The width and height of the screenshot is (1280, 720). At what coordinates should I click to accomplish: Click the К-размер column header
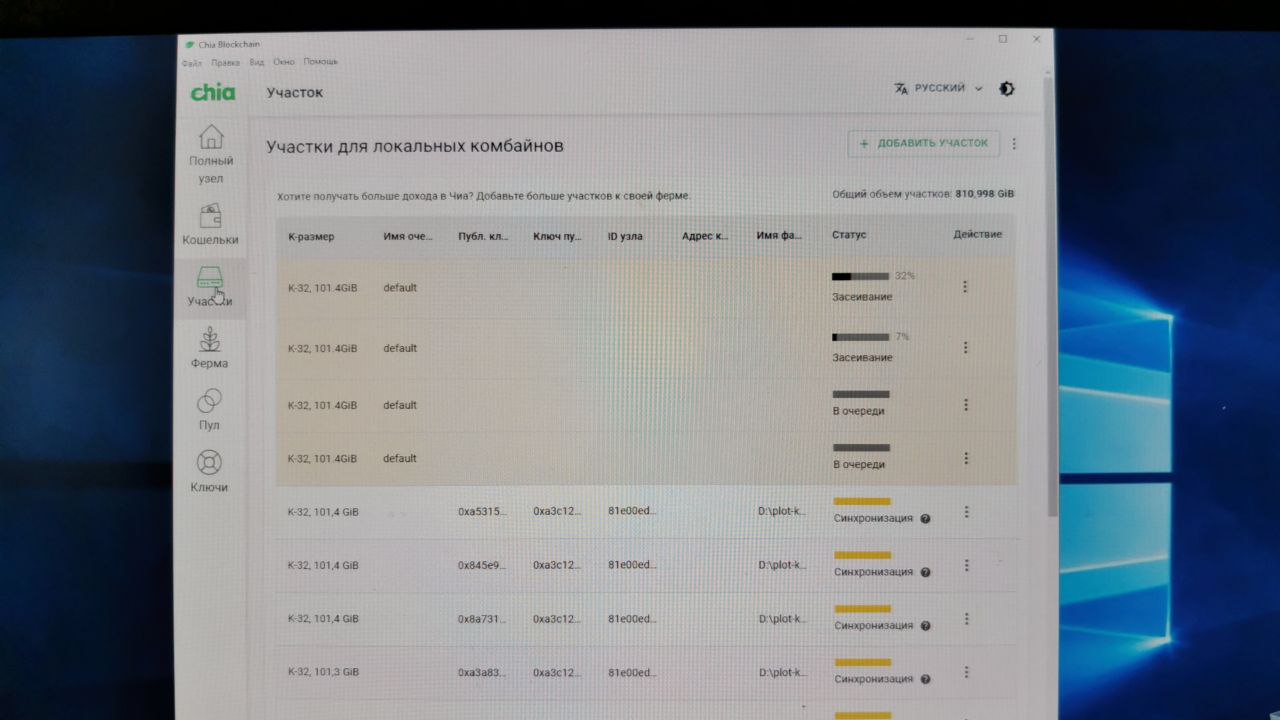coord(311,236)
